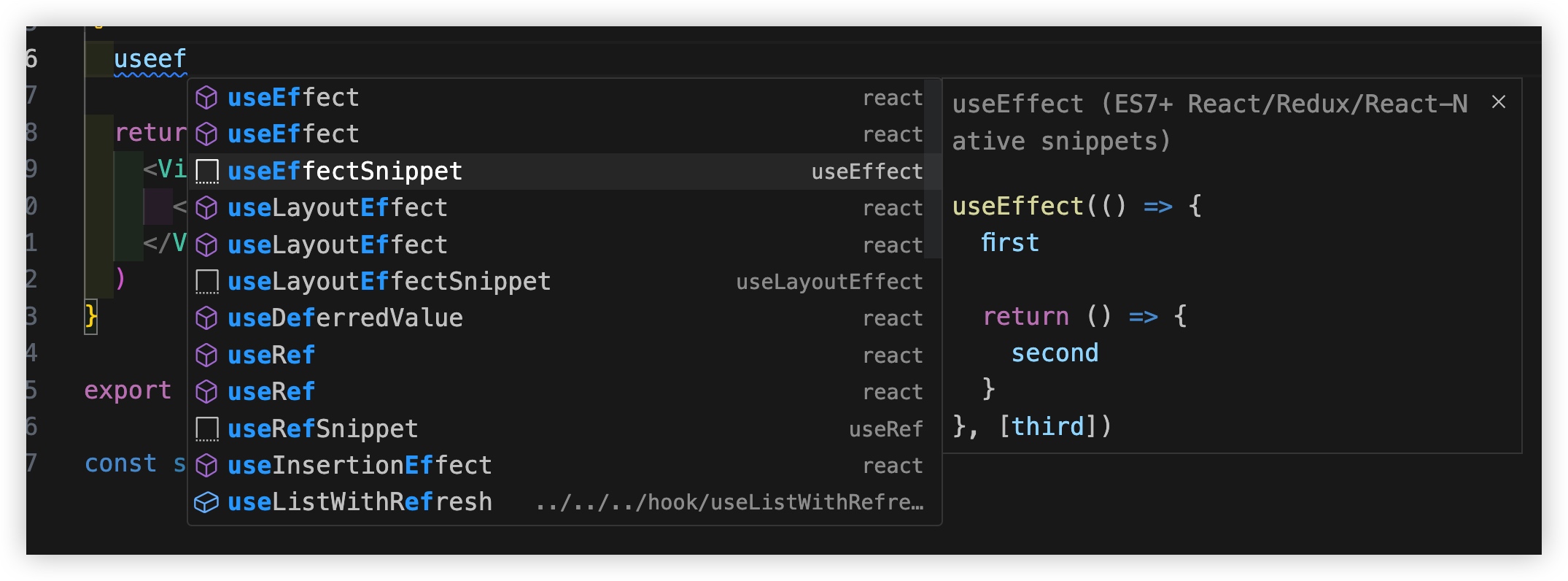
Task: Click the const keyword in the editor
Action: click(120, 463)
